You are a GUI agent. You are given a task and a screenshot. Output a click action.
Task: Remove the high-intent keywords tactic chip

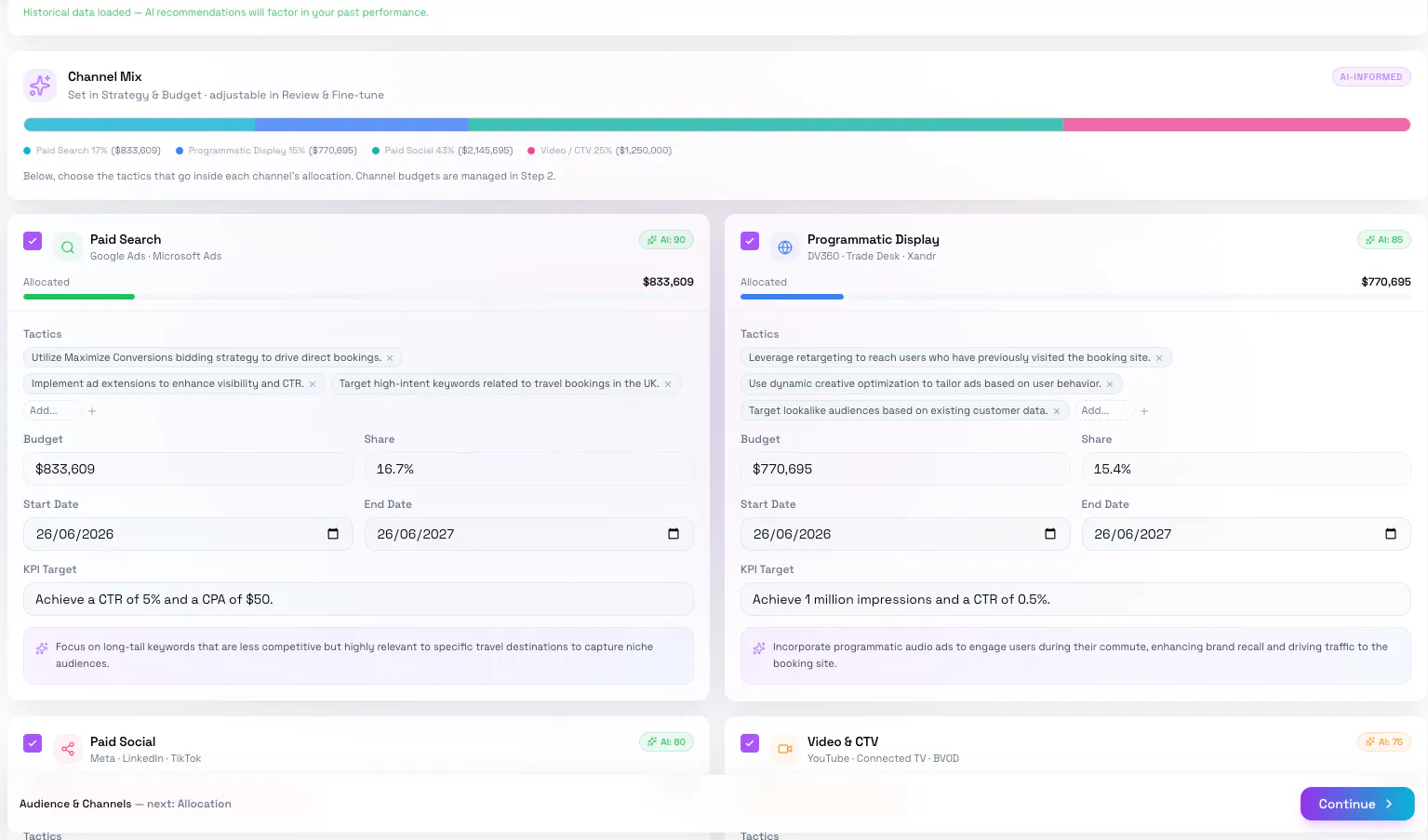click(668, 384)
